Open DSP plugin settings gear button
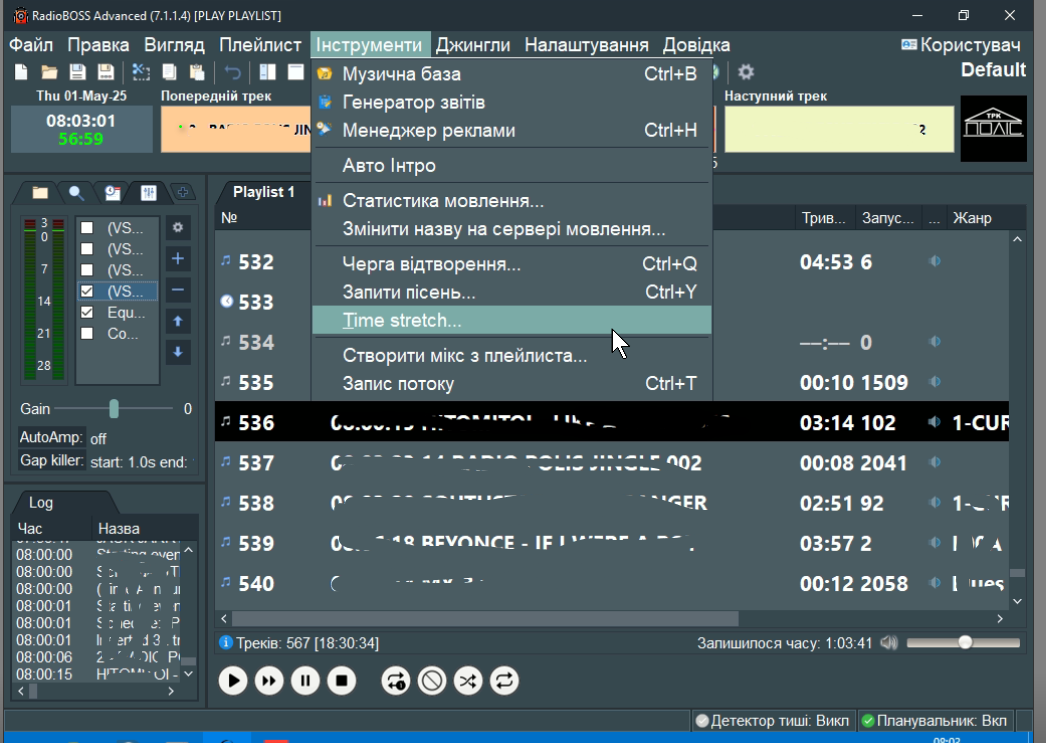 click(177, 227)
